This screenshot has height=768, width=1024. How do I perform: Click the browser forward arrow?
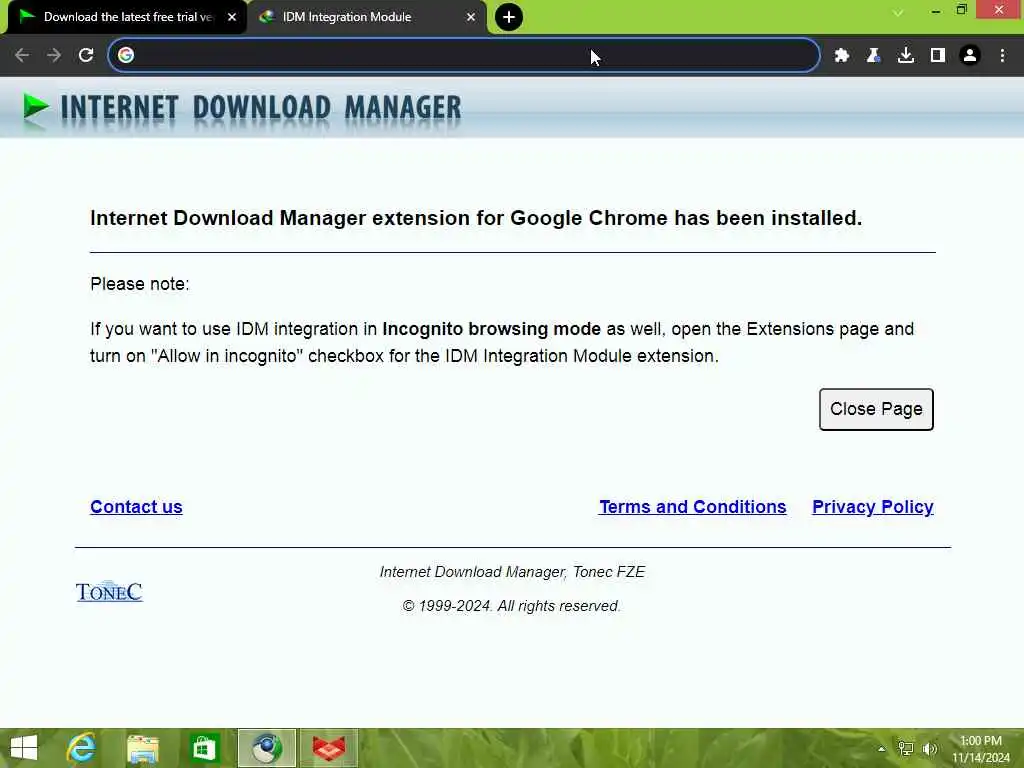tap(54, 56)
